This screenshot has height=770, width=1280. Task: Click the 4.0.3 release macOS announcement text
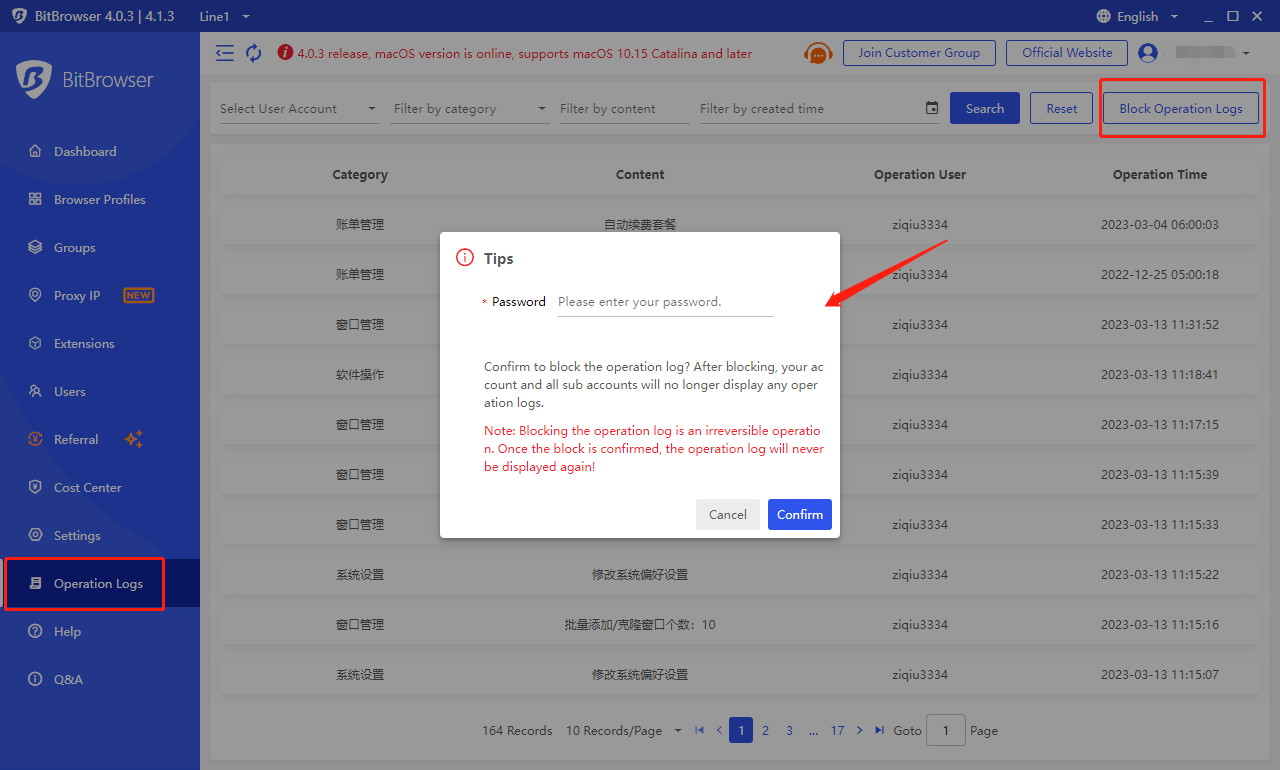pyautogui.click(x=525, y=53)
